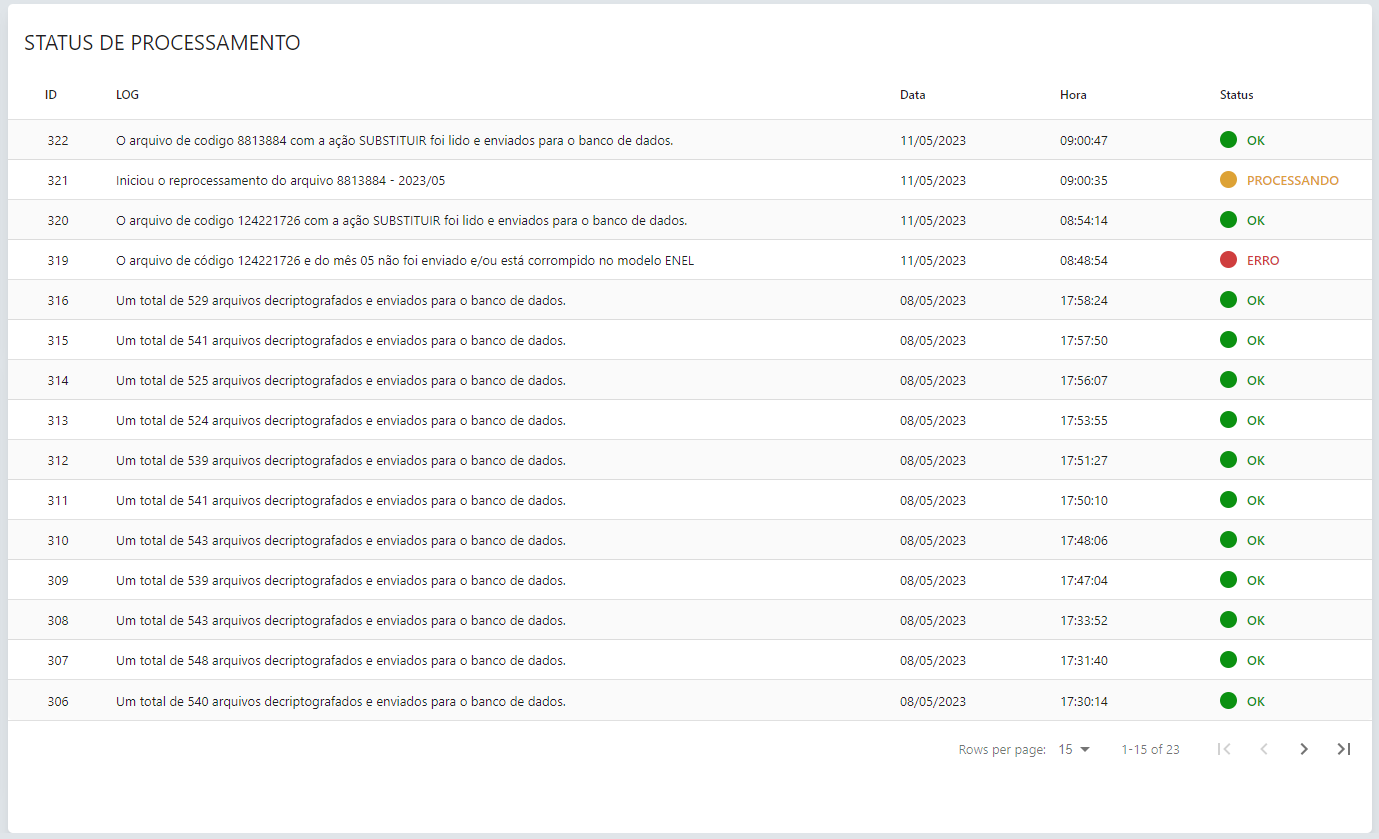Sort table by ID column header

click(x=51, y=95)
